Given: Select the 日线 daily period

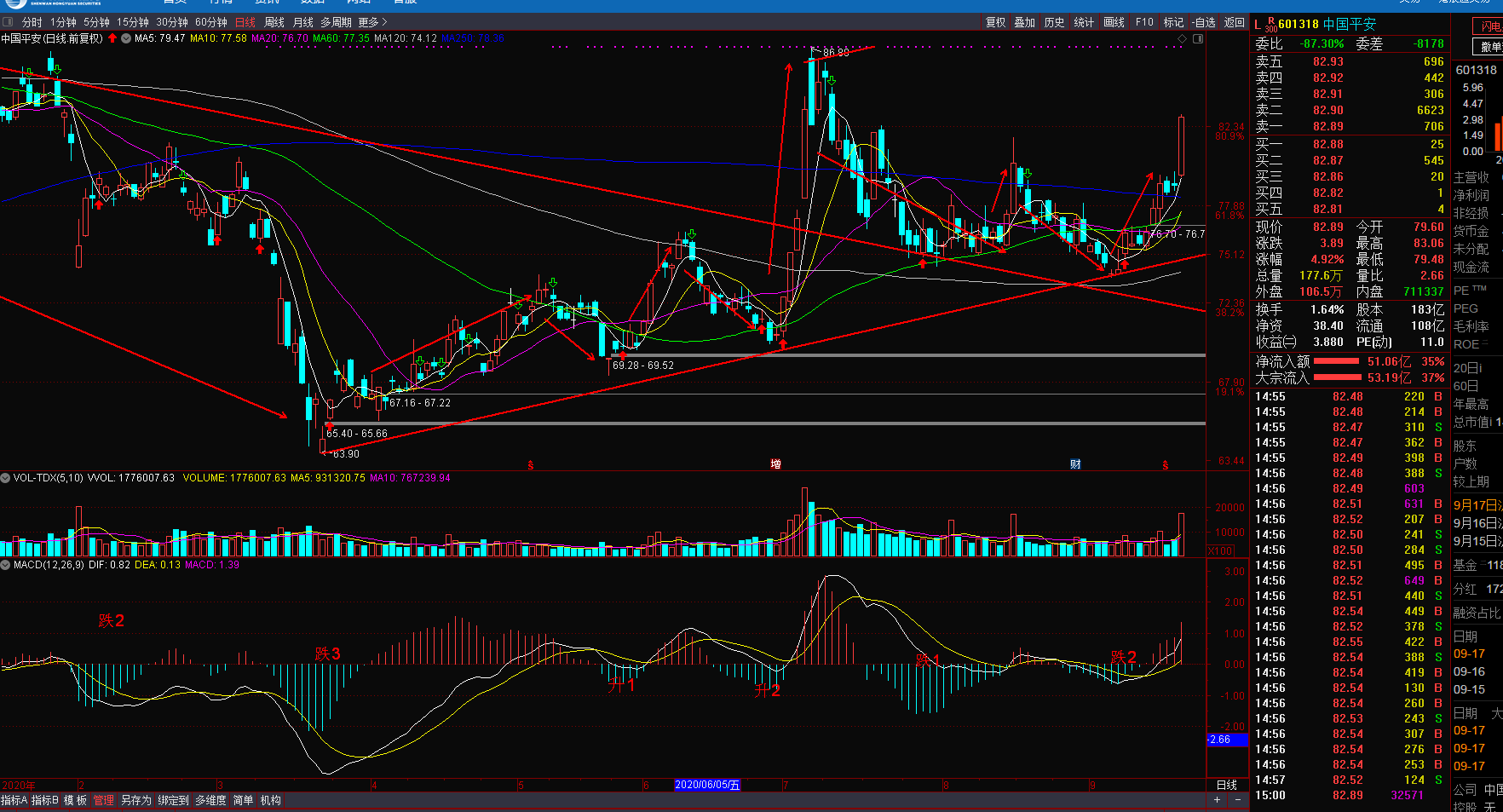Looking at the screenshot, I should (245, 22).
